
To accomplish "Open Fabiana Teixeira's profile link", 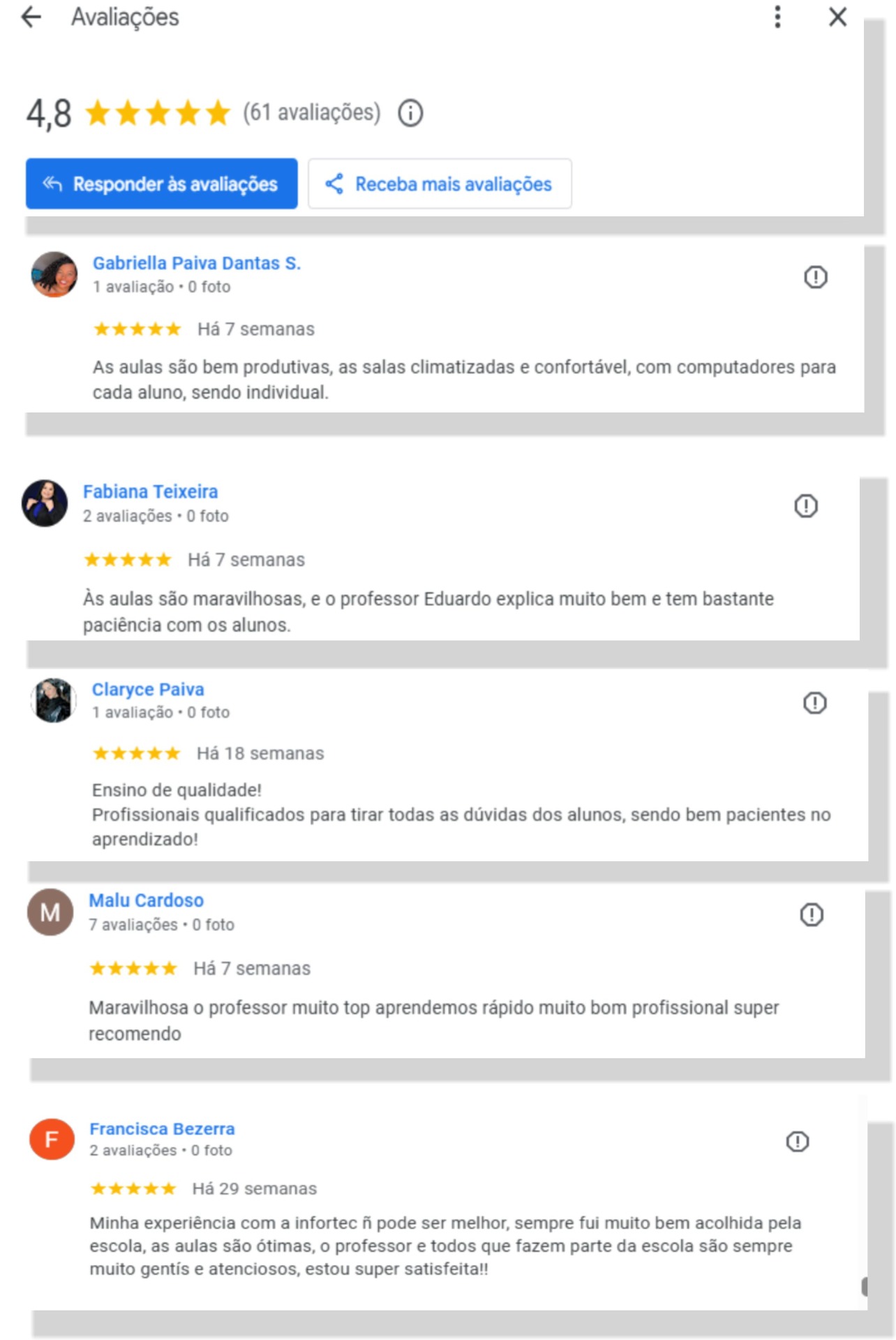I will tap(150, 491).
